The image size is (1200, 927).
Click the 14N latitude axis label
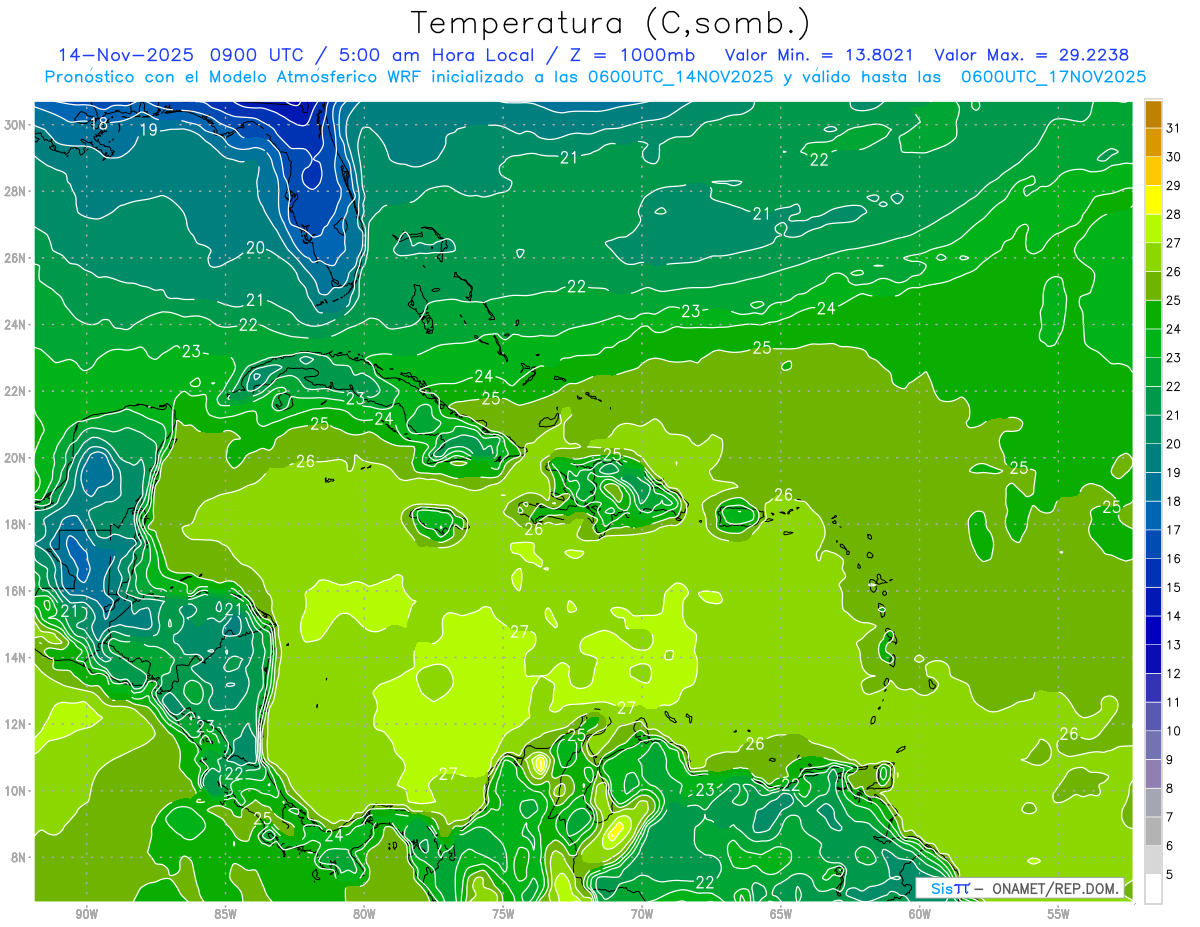[x=16, y=658]
